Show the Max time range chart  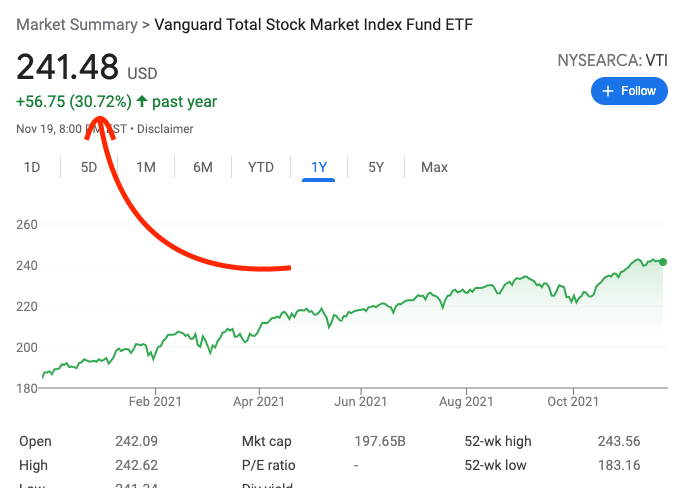tap(434, 167)
